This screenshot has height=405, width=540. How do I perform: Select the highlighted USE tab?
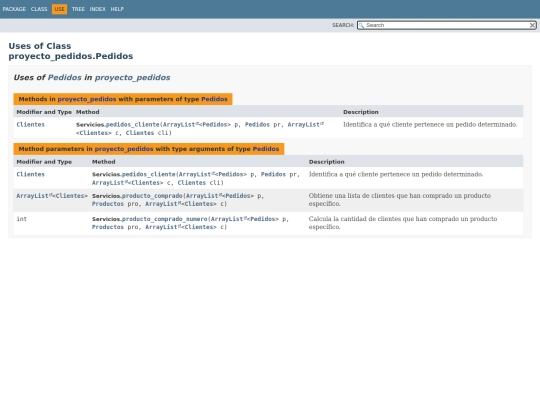59,9
